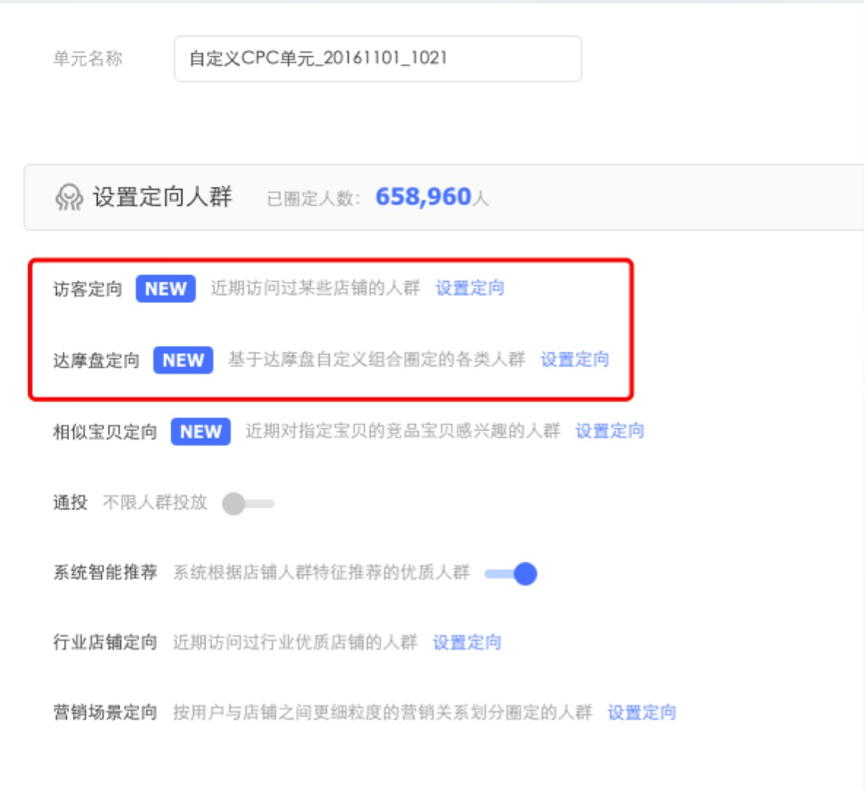This screenshot has height=790, width=865.
Task: Click the 系统智能推荐 label
Action: pos(105,573)
